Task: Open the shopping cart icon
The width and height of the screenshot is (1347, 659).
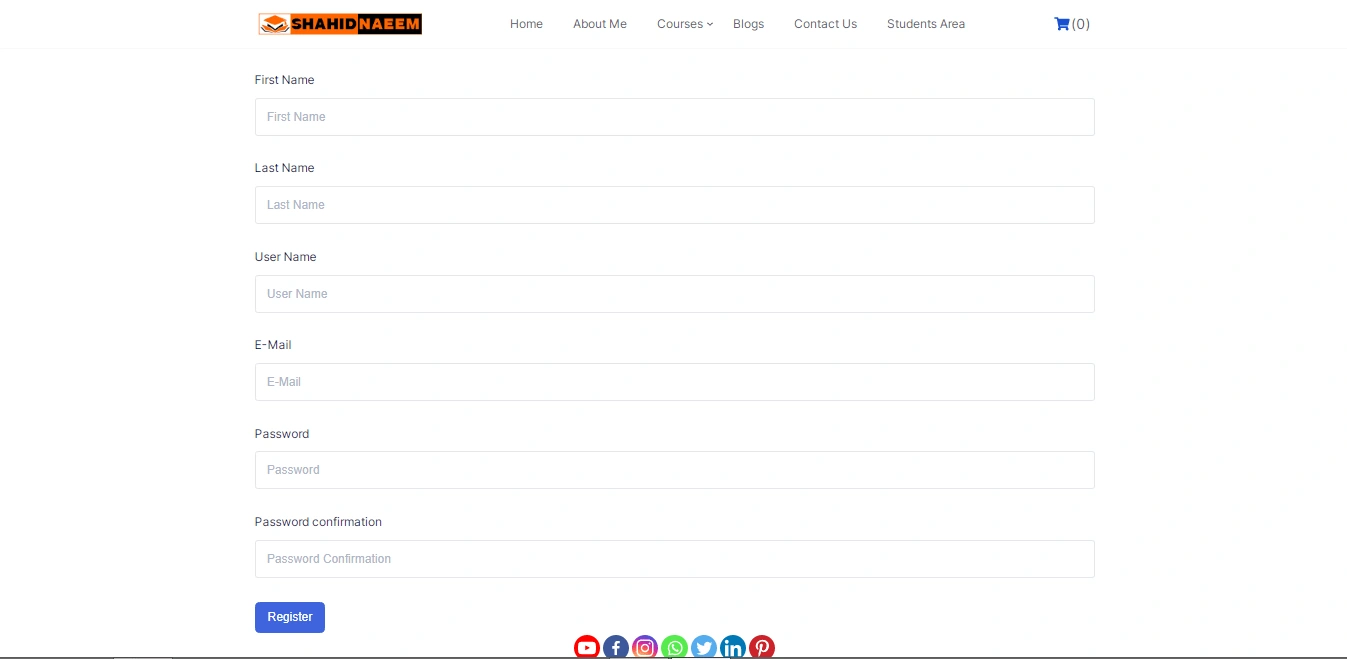Action: 1062,24
